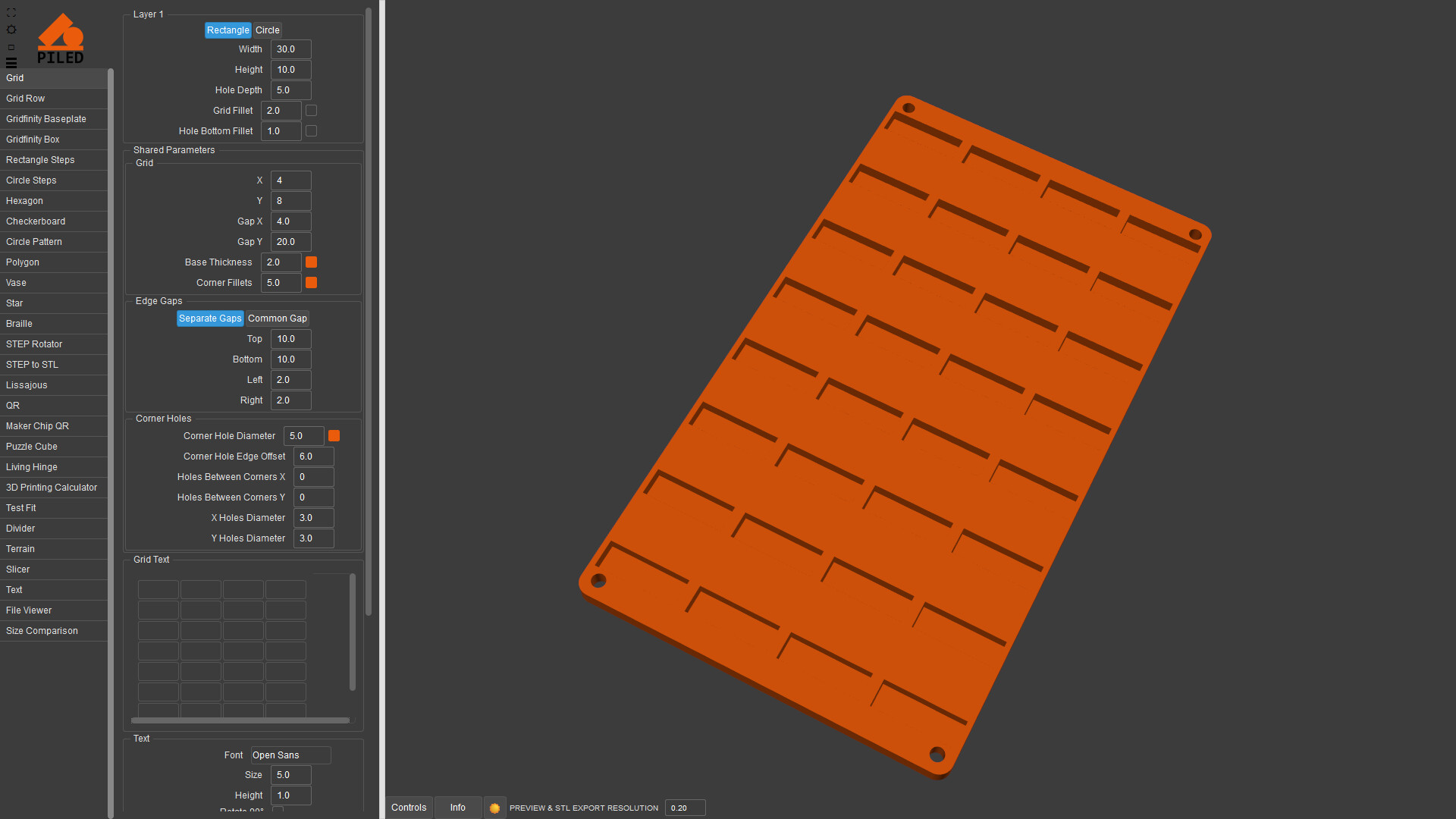
Task: Enable the Hole Bottom Fillet checkbox
Action: [x=311, y=131]
